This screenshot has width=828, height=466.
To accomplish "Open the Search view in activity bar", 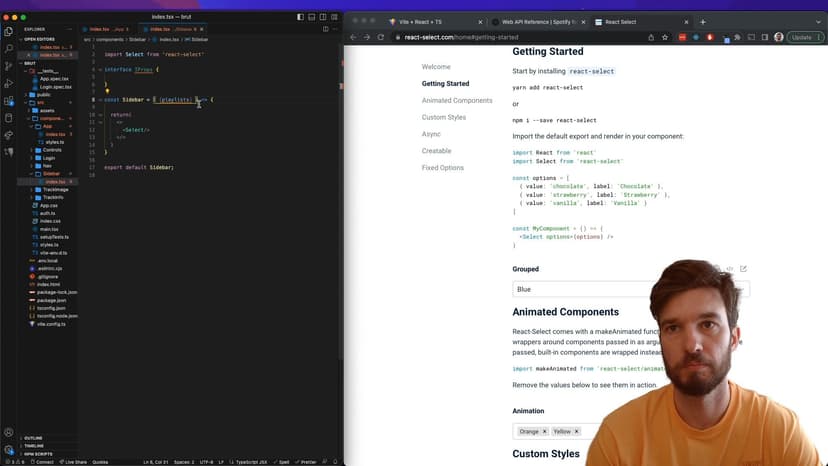I will 9,48.
